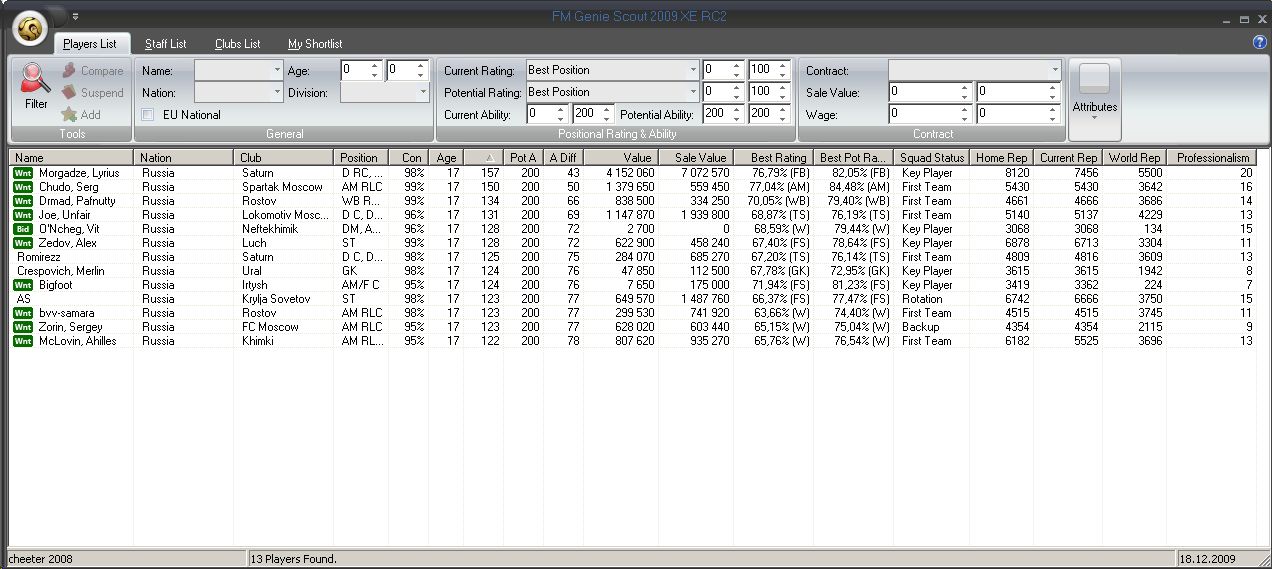Open the round application menu orb

pyautogui.click(x=33, y=30)
